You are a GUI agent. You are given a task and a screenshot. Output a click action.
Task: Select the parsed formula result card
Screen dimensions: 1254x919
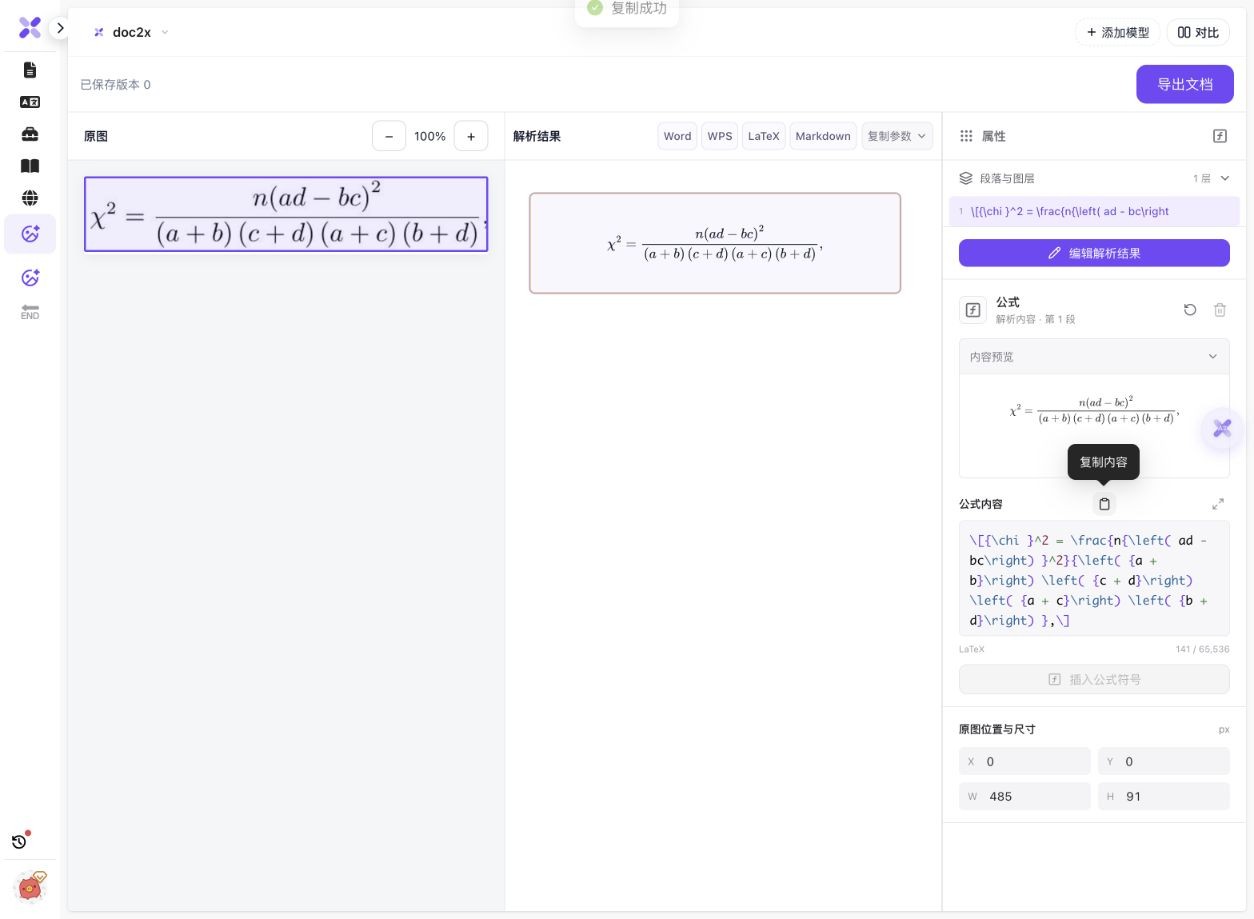pyautogui.click(x=715, y=243)
